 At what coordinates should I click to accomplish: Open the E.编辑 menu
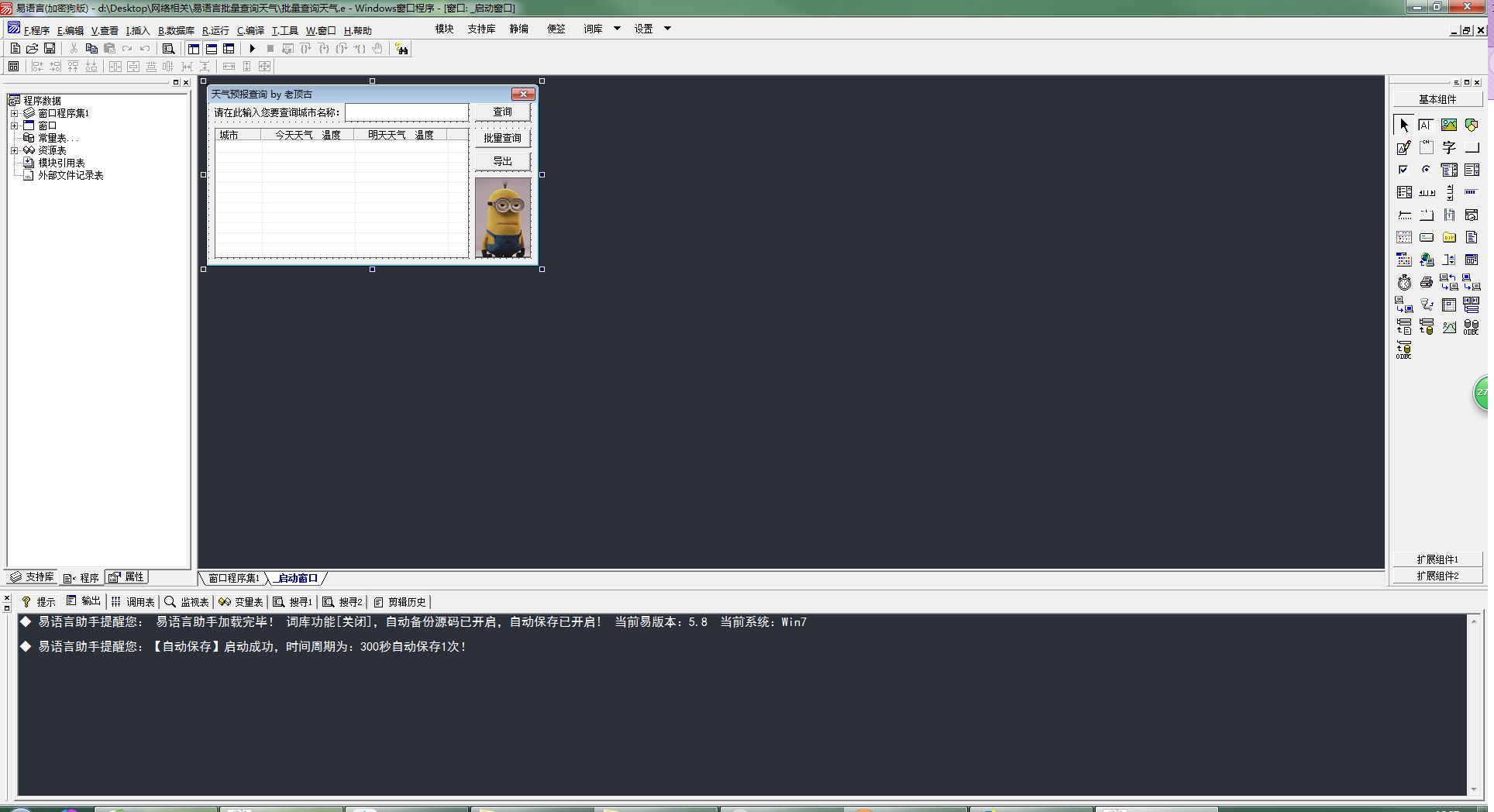click(70, 31)
